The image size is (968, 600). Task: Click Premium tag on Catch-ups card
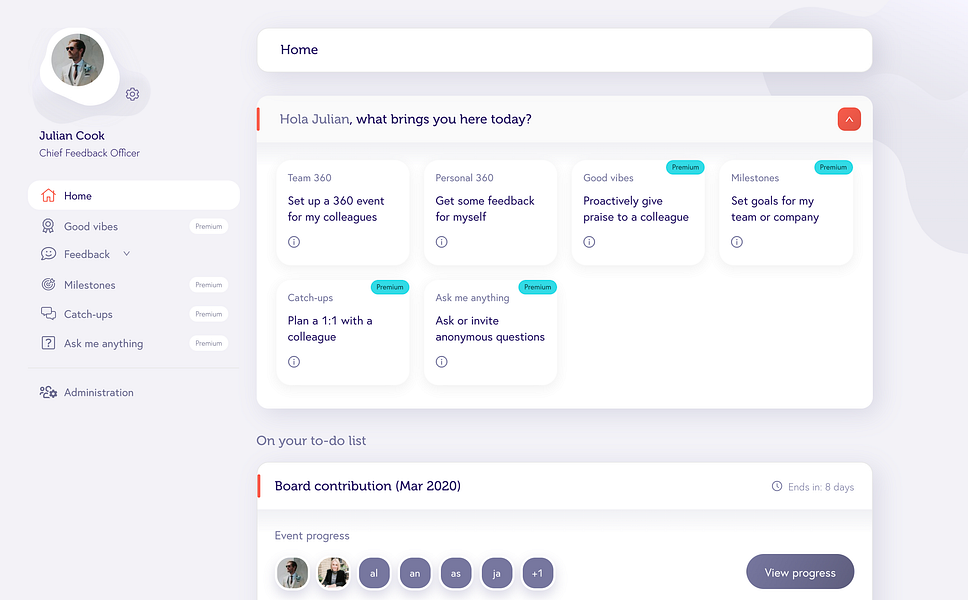pos(390,287)
